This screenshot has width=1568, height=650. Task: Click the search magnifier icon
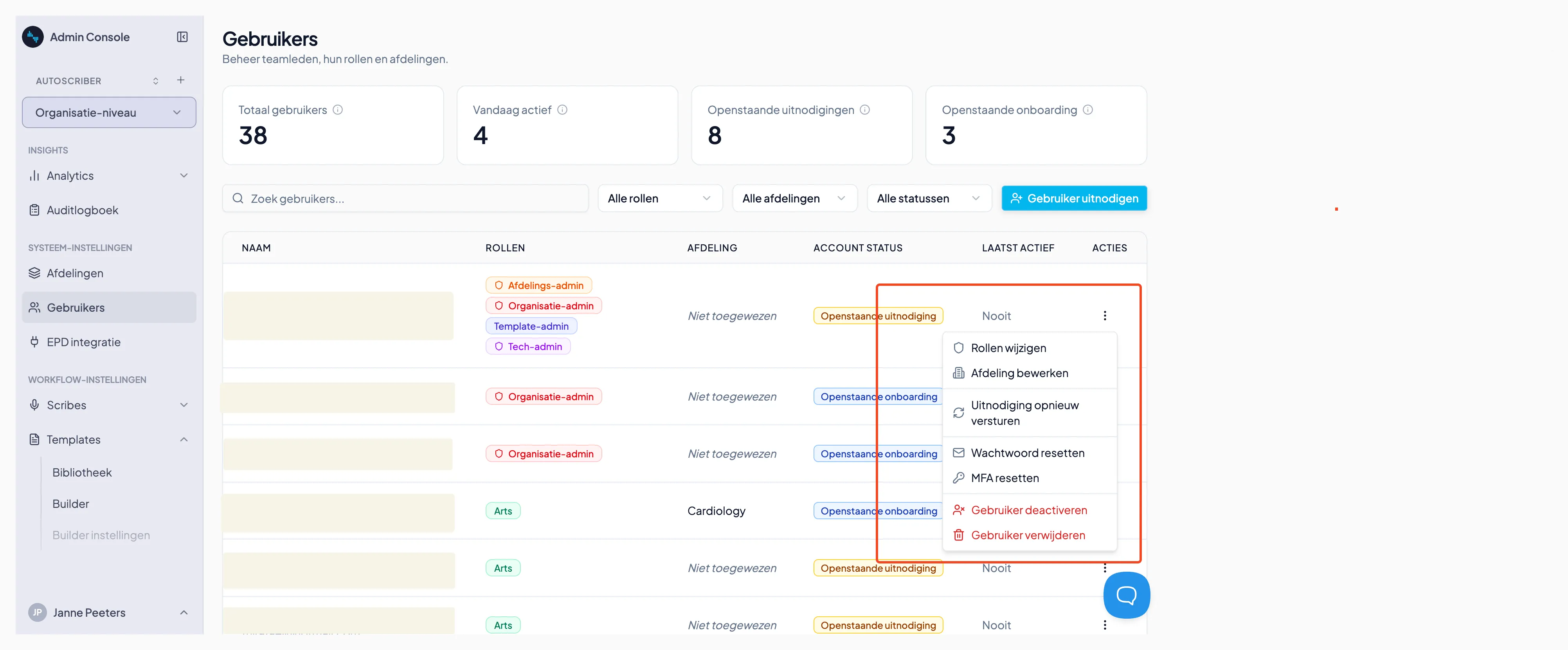[x=238, y=199]
